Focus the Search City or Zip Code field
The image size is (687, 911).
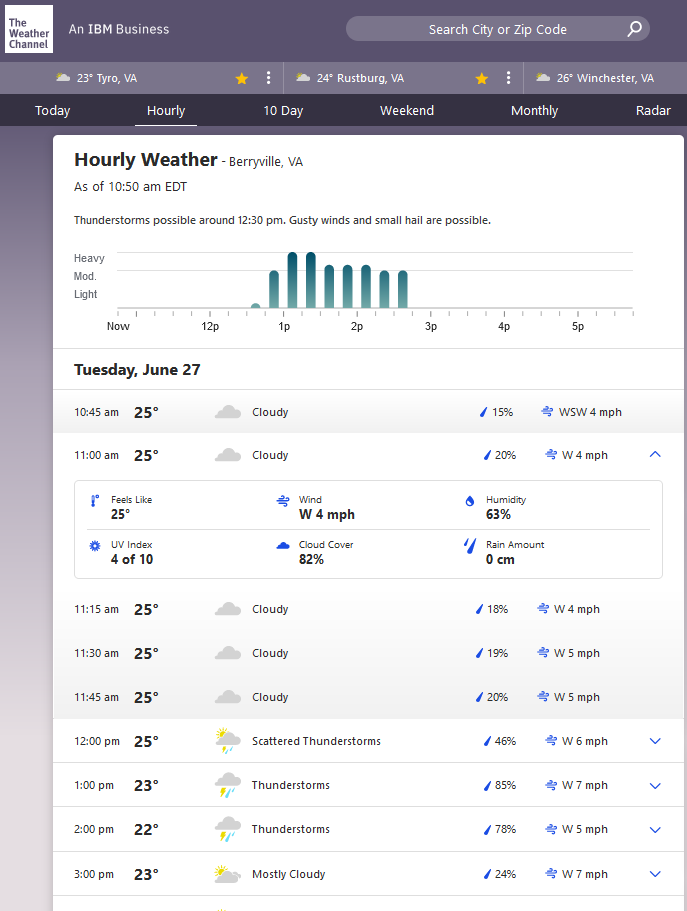pyautogui.click(x=498, y=28)
